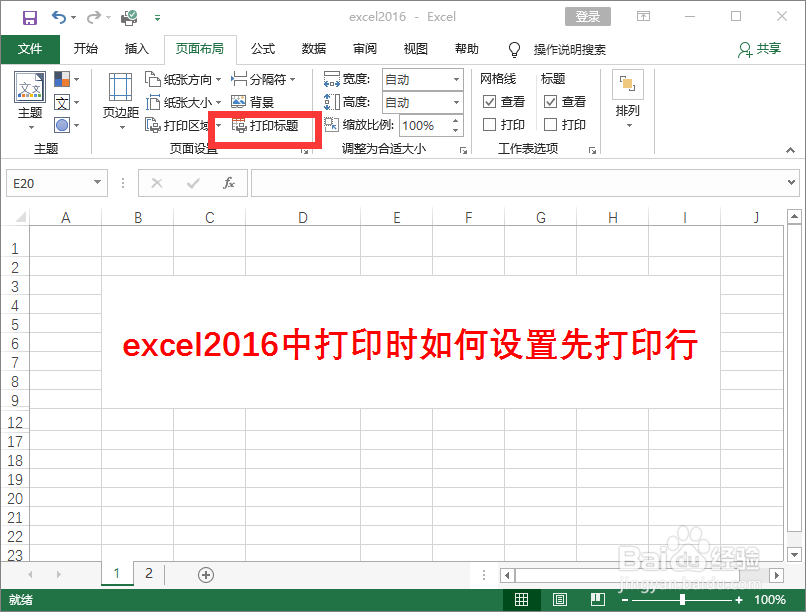This screenshot has width=806, height=612.
Task: Click the Scale 100% input field
Action: point(424,125)
